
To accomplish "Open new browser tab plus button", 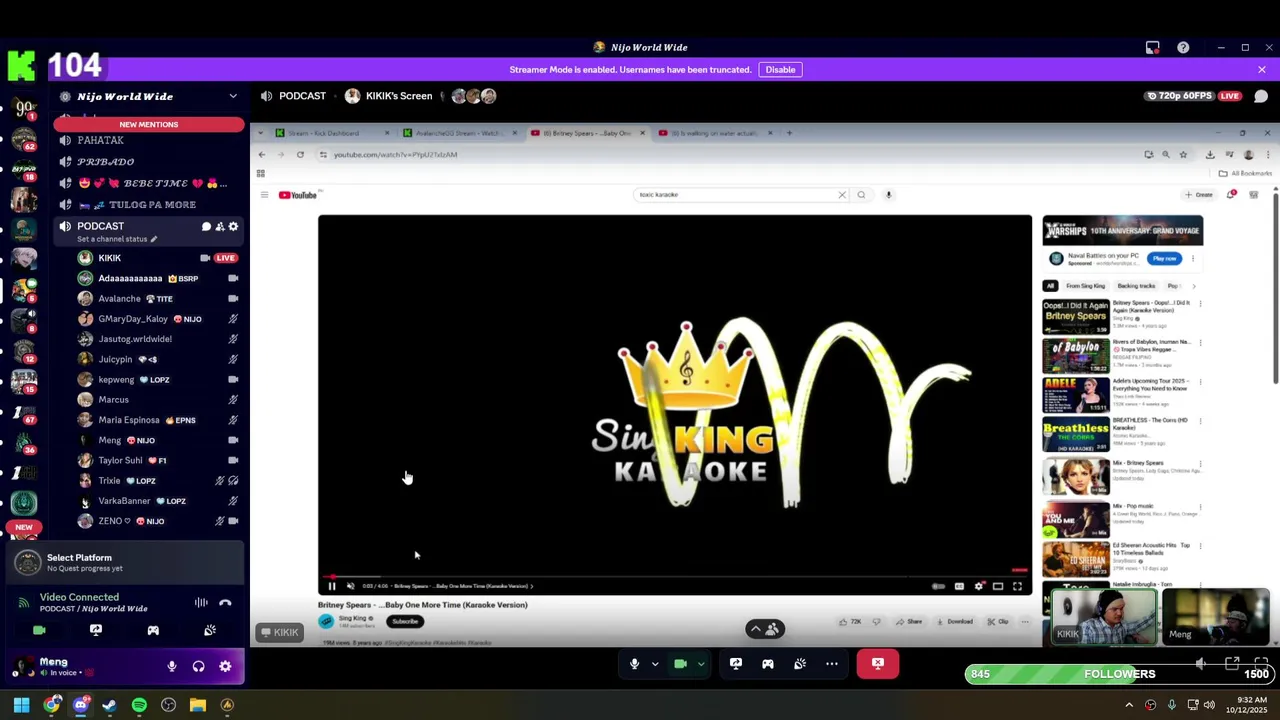I will (789, 133).
